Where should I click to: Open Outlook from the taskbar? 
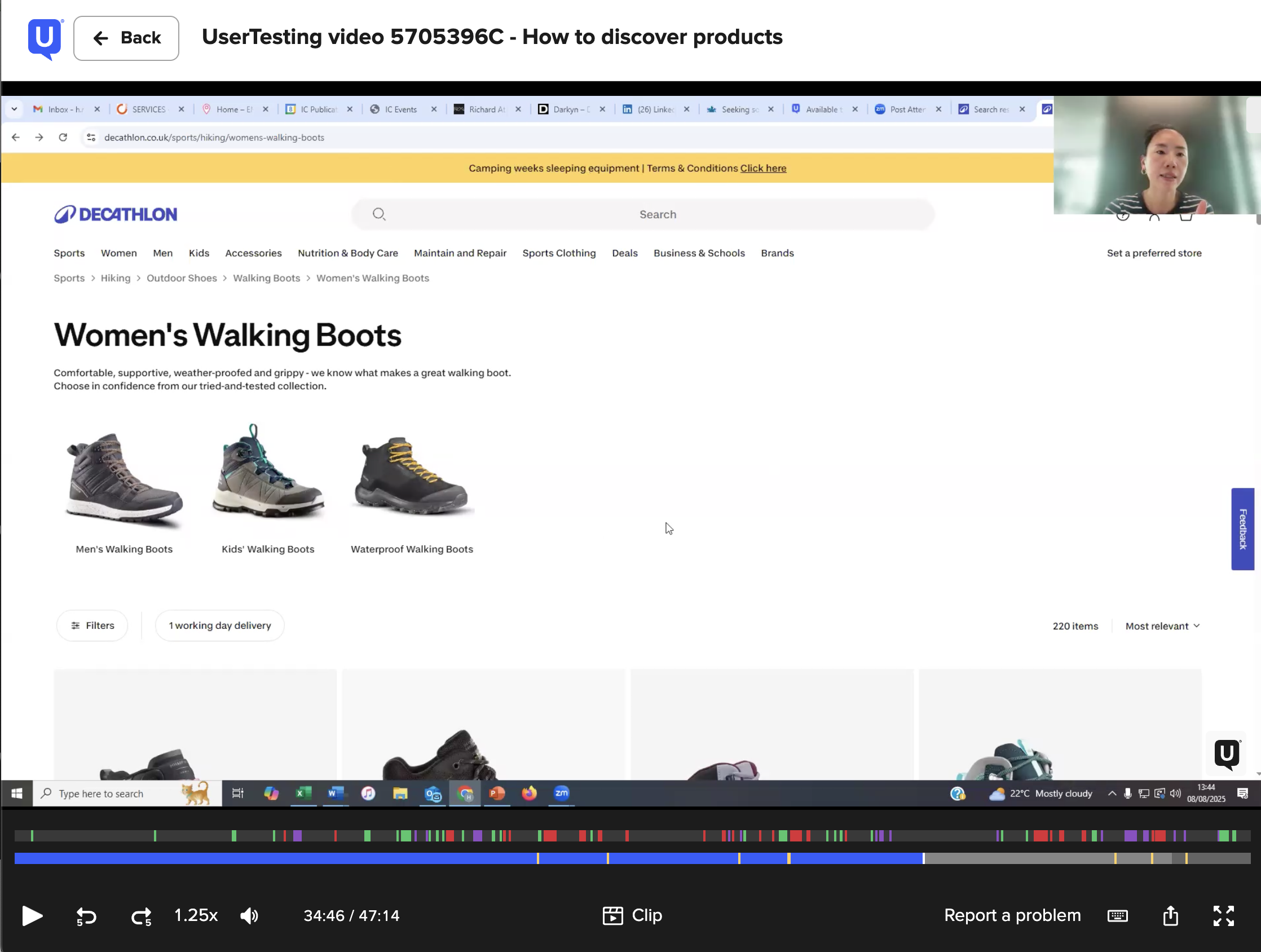pyautogui.click(x=433, y=793)
